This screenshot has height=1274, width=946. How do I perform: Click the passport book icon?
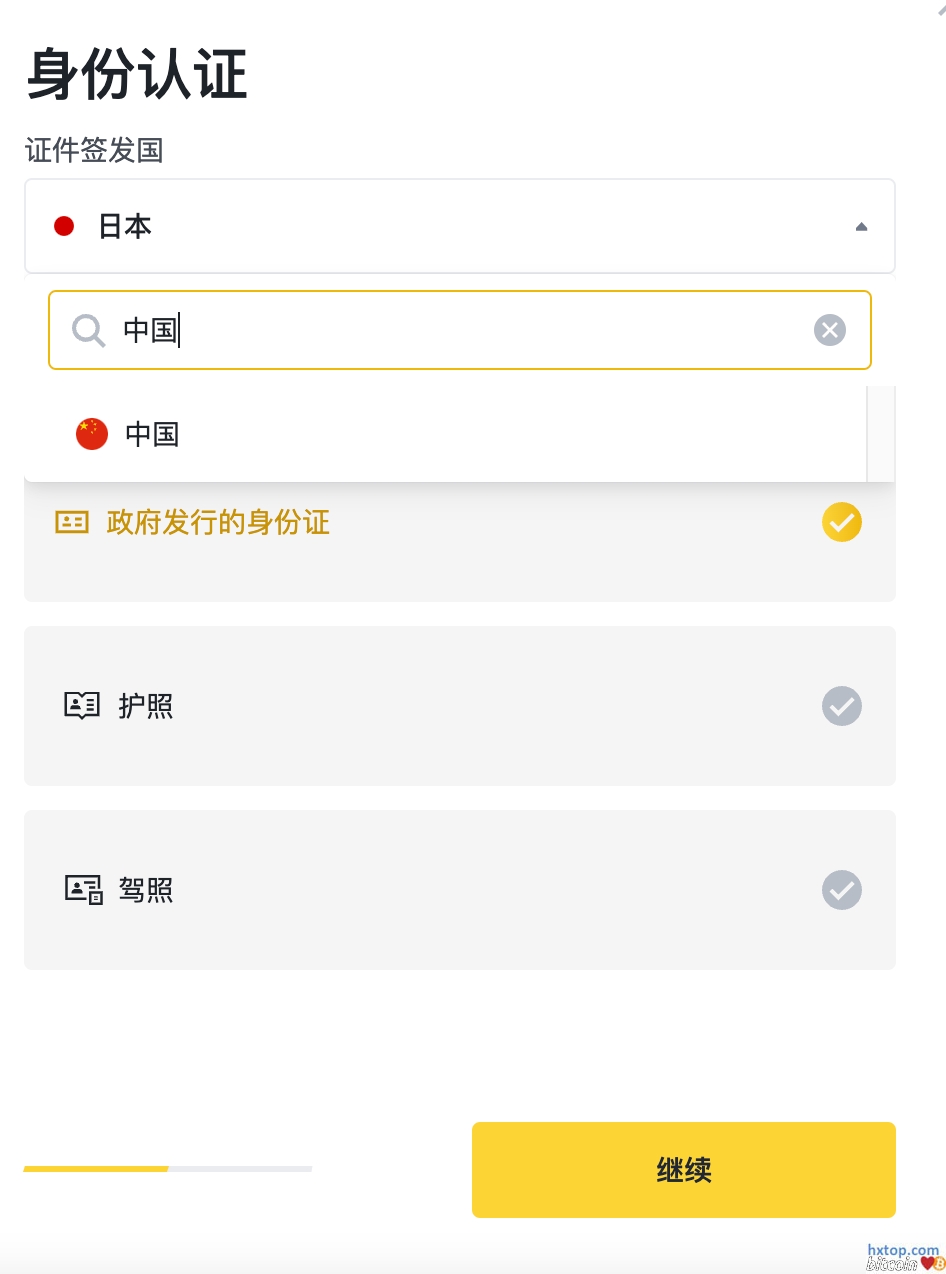82,706
